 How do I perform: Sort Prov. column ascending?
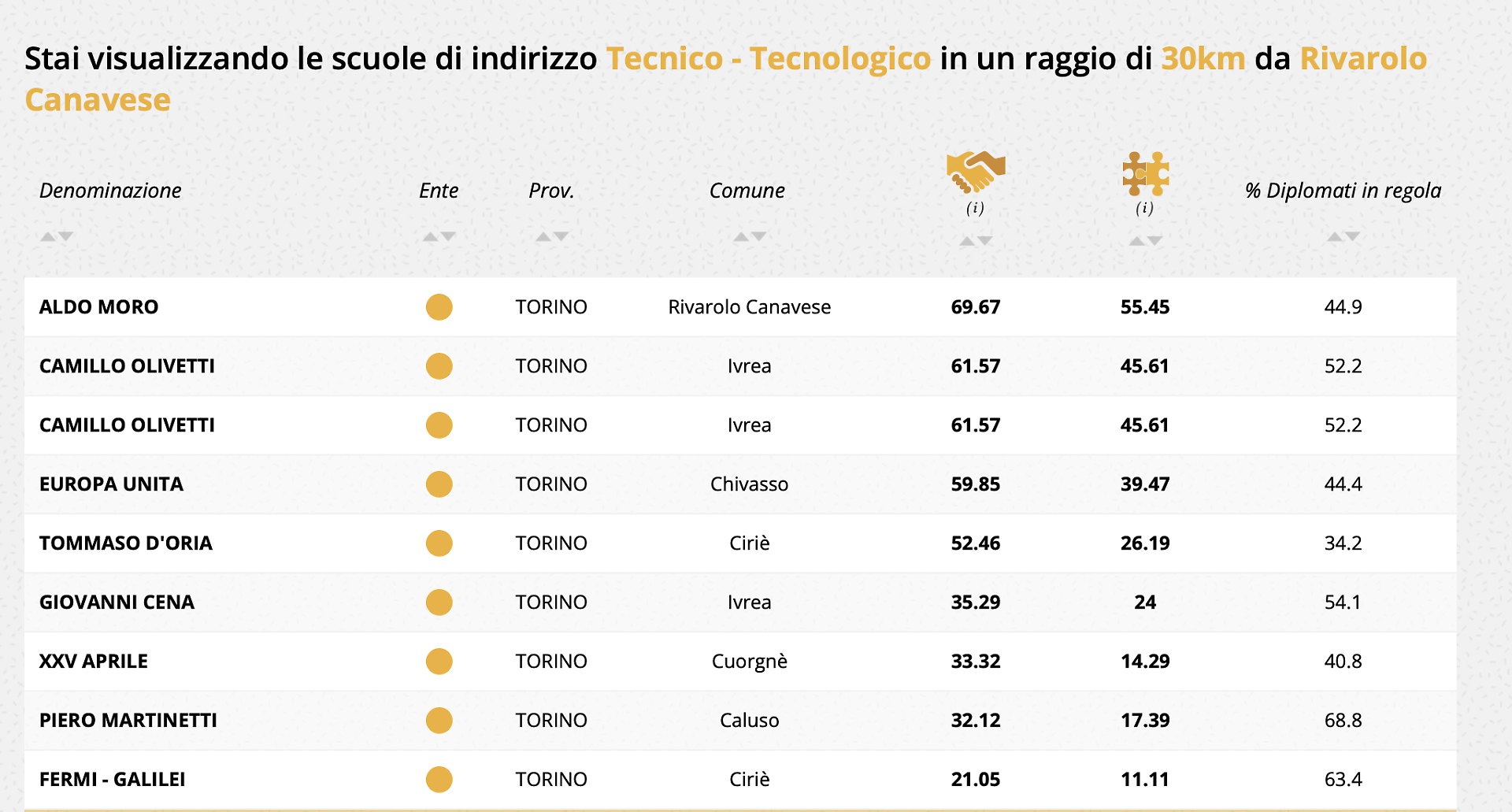(543, 236)
